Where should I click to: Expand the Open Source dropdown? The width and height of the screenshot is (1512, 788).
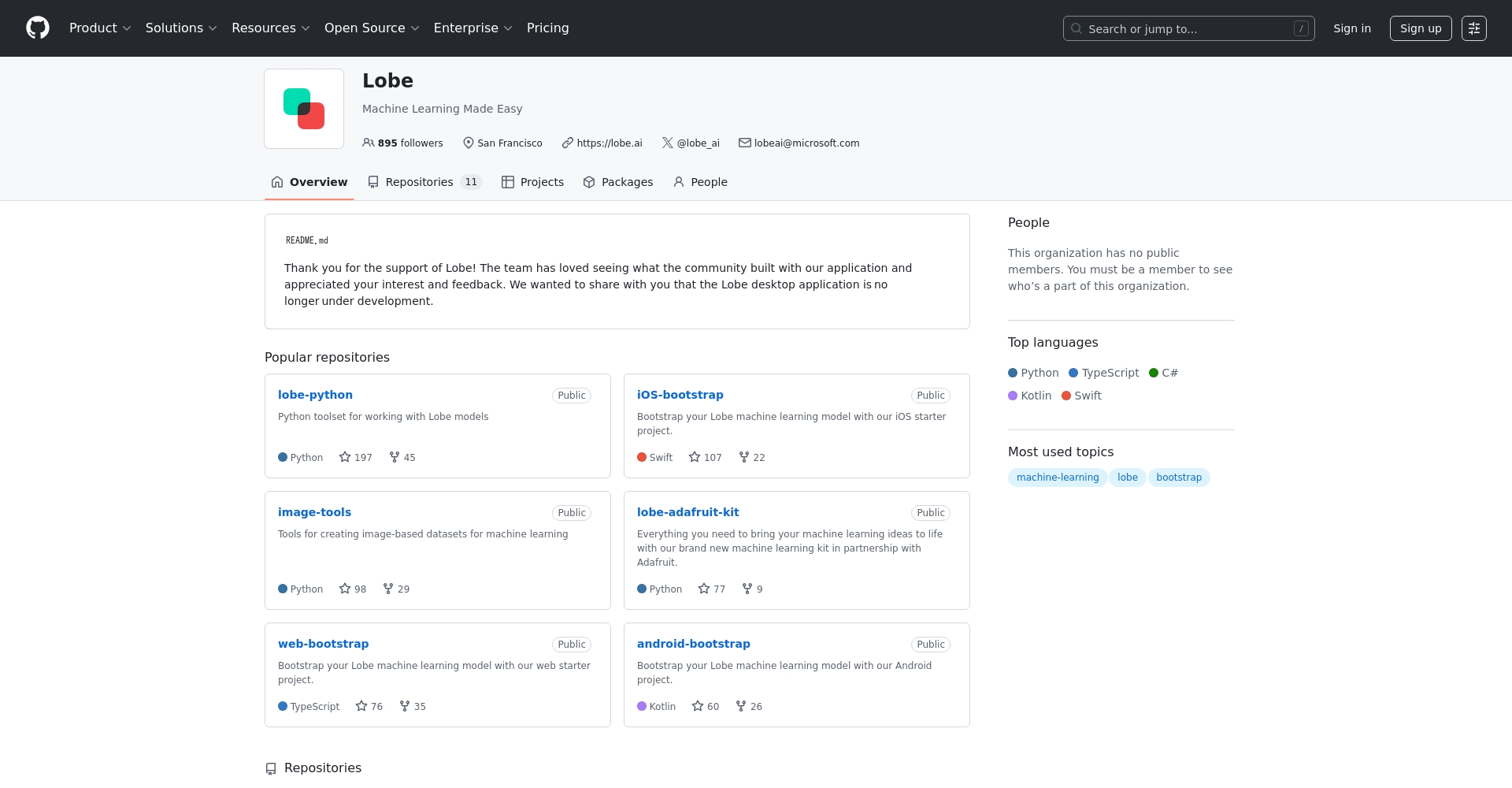click(372, 28)
